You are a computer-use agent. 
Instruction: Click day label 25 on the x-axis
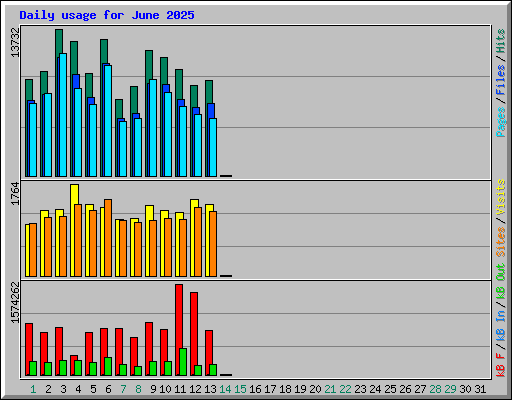point(390,389)
